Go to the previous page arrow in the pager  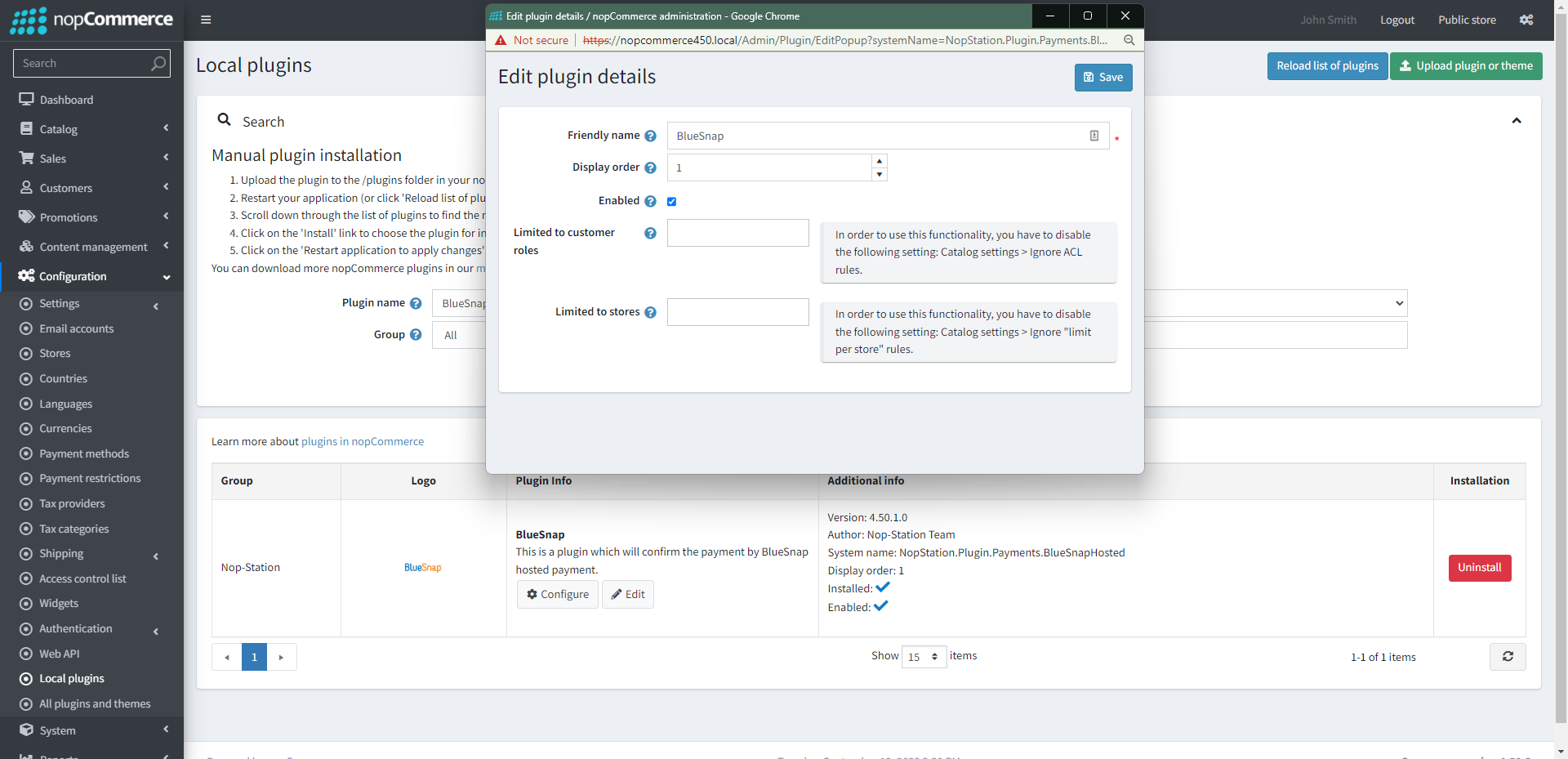click(x=227, y=657)
